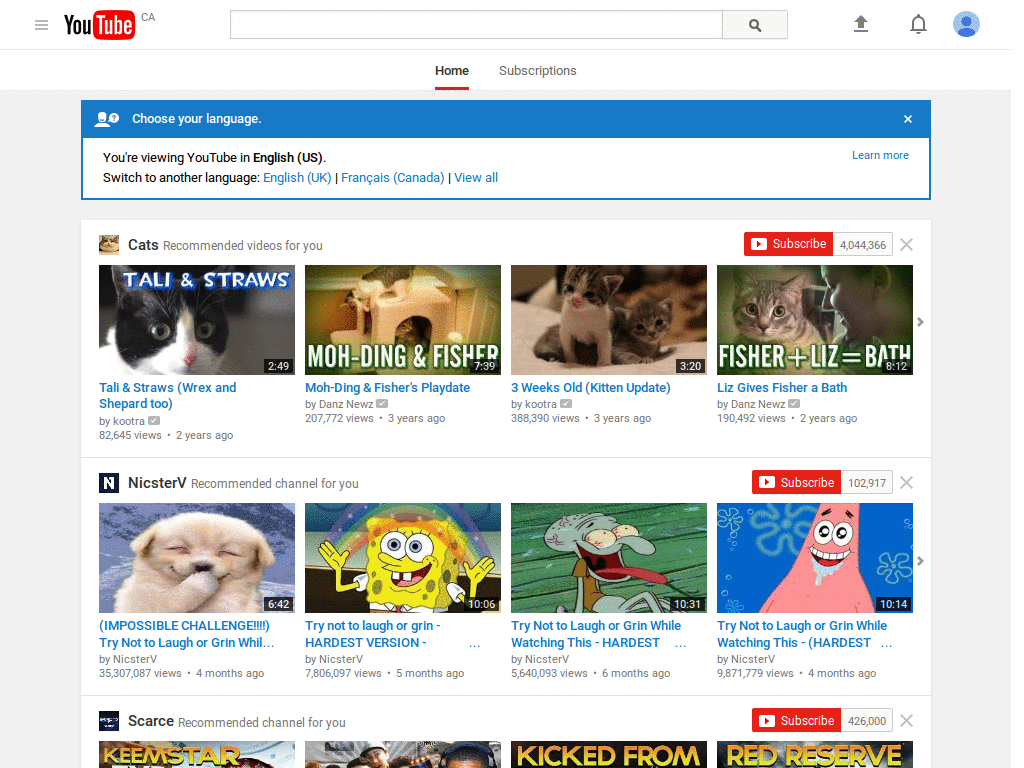Open the Squidward video thumbnail
The height and width of the screenshot is (768, 1024).
point(609,558)
